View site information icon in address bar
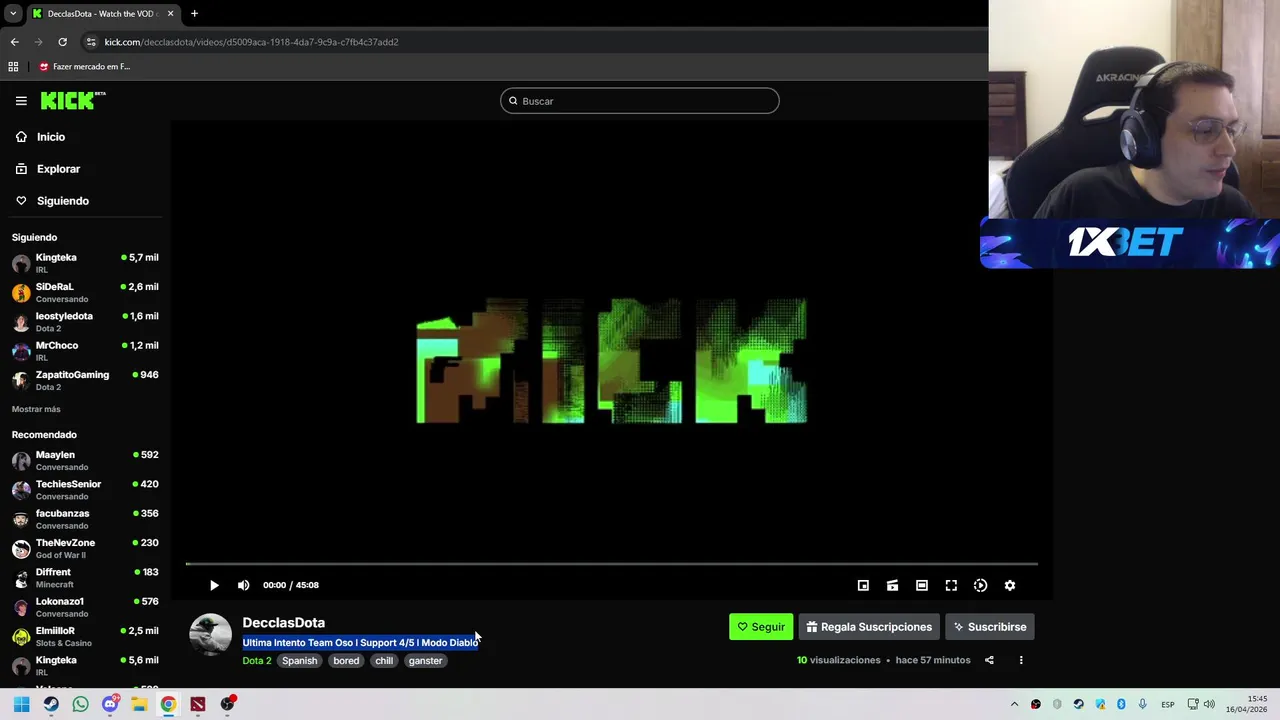The width and height of the screenshot is (1280, 720). point(91,42)
